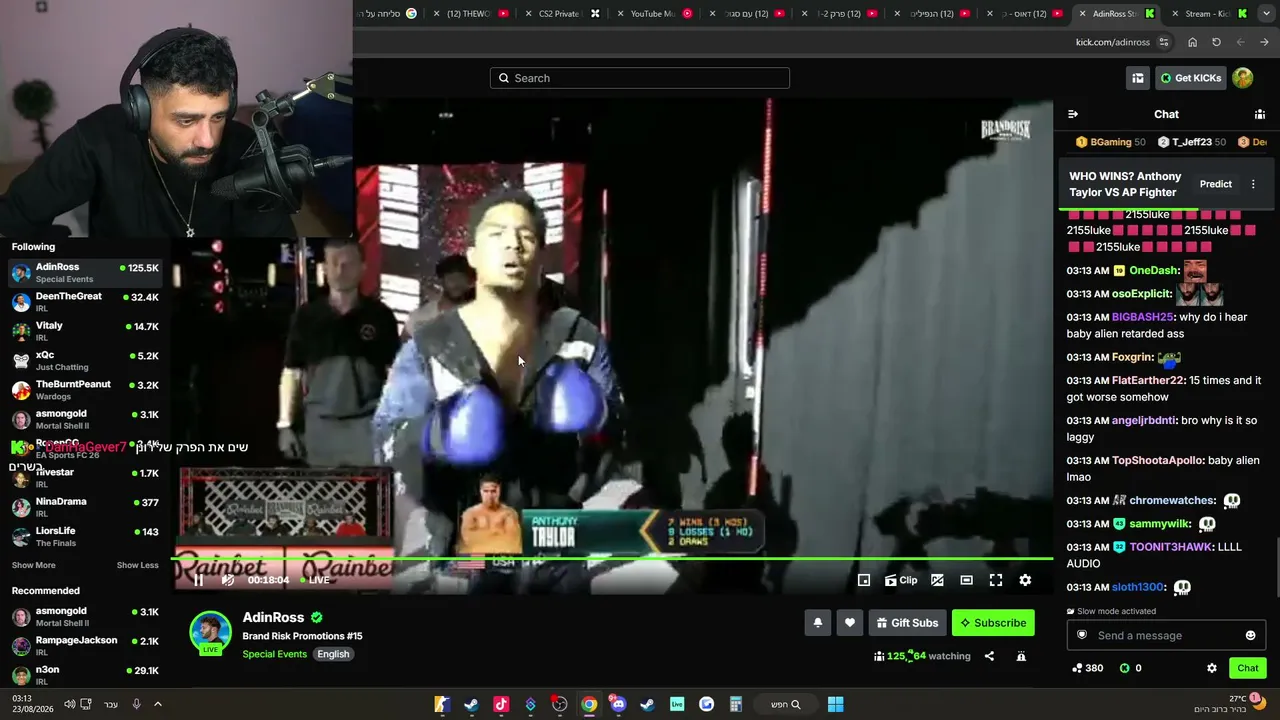The height and width of the screenshot is (720, 1280).
Task: Go forward in the browser
Action: coord(1240,42)
